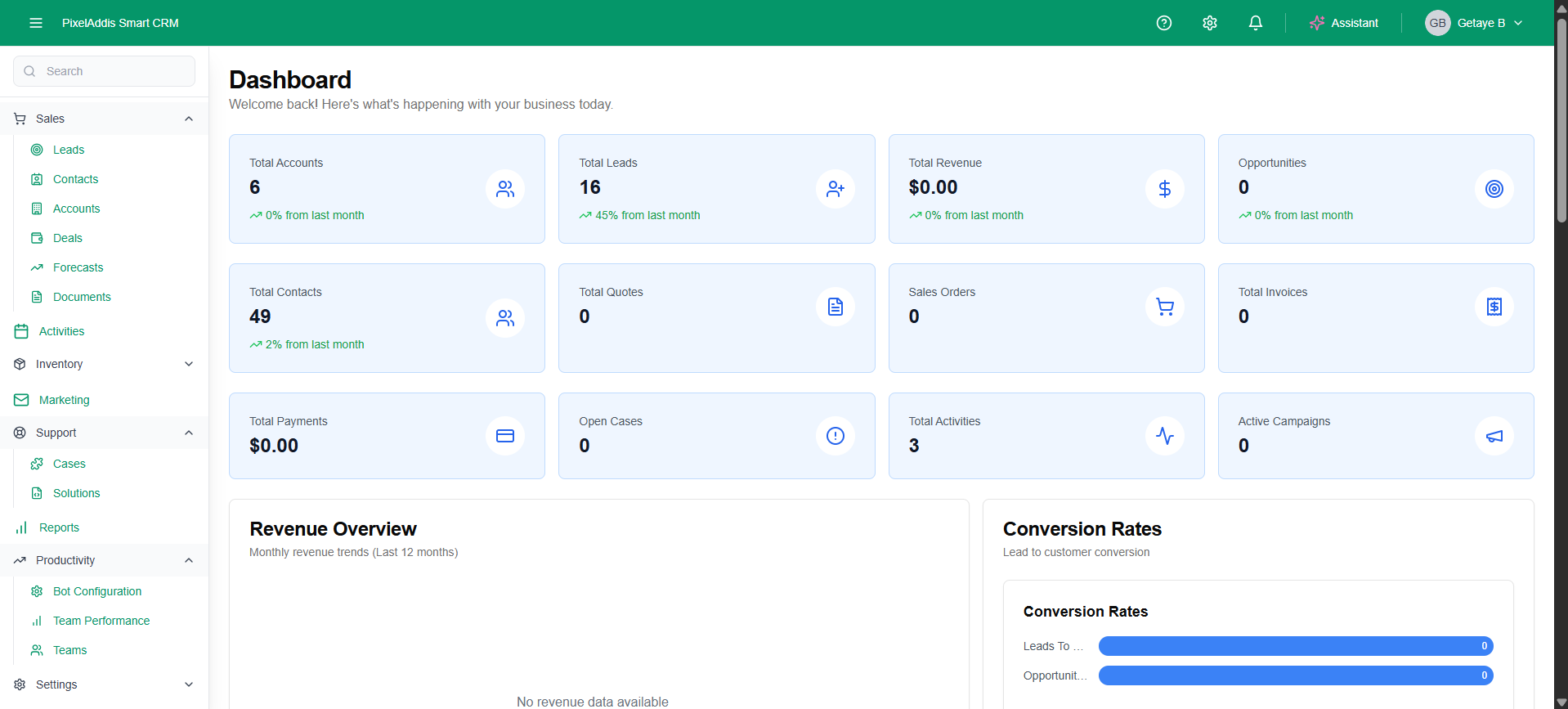Go to Forecasts in sidebar

tap(78, 267)
